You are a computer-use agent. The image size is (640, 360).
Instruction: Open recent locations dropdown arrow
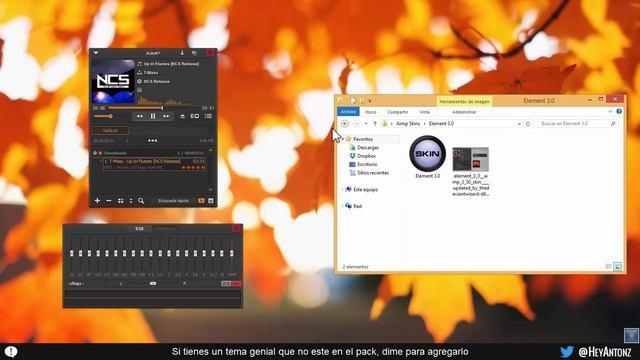coord(366,124)
